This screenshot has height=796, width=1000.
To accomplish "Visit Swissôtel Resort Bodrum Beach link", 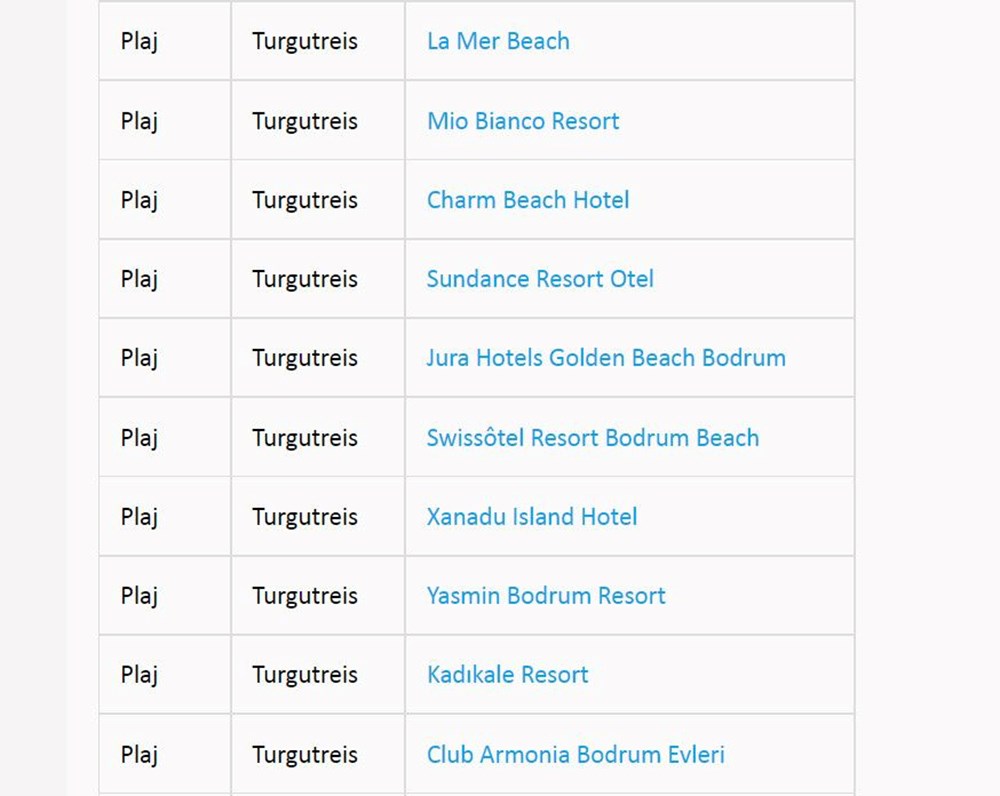I will click(593, 438).
